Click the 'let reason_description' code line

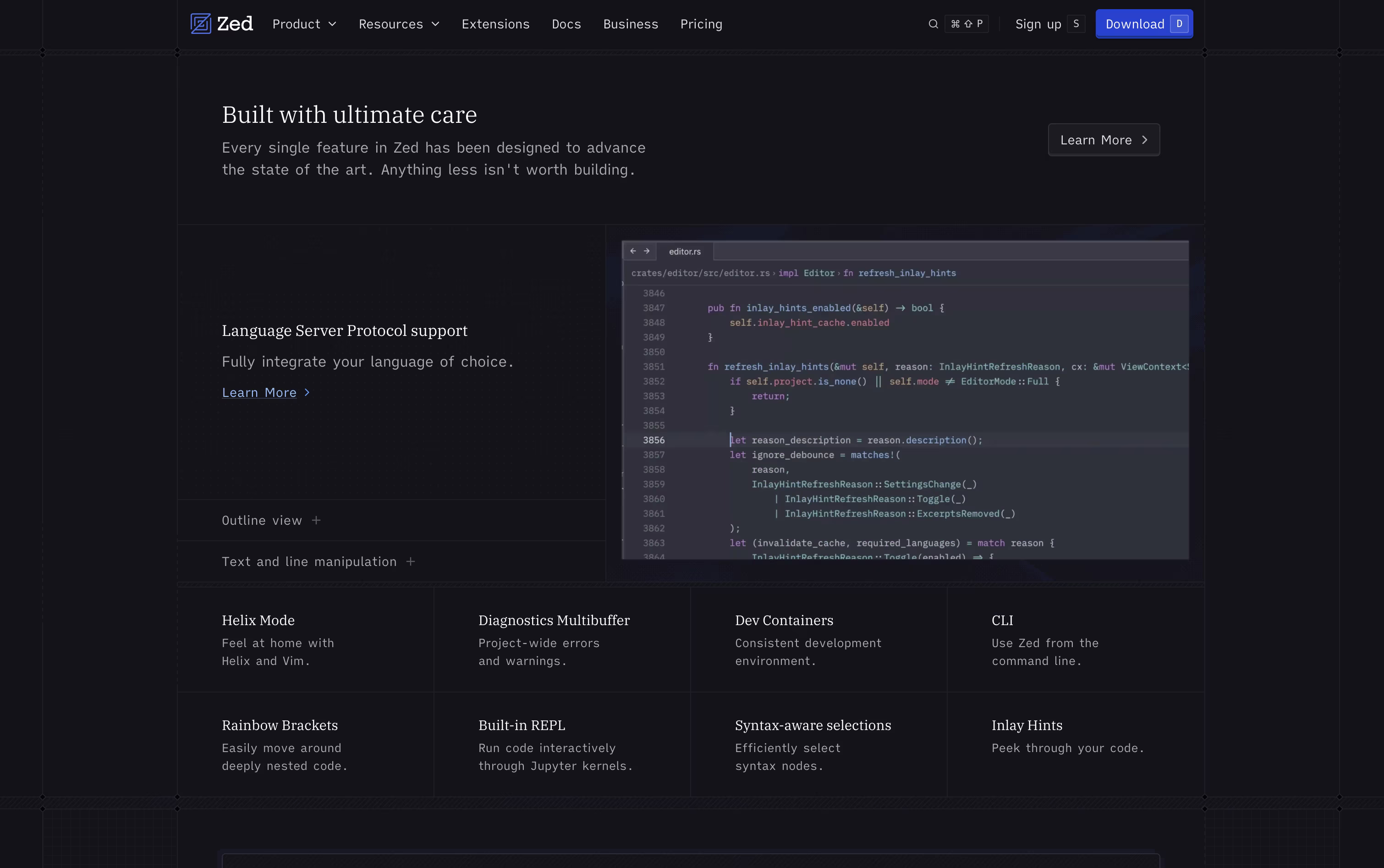tap(856, 440)
